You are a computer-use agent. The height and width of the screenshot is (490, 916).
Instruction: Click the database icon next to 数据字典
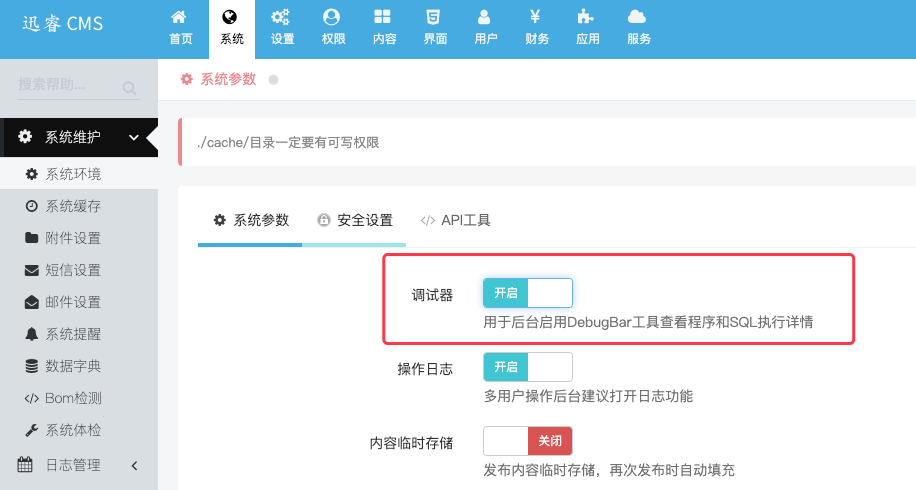tap(32, 366)
